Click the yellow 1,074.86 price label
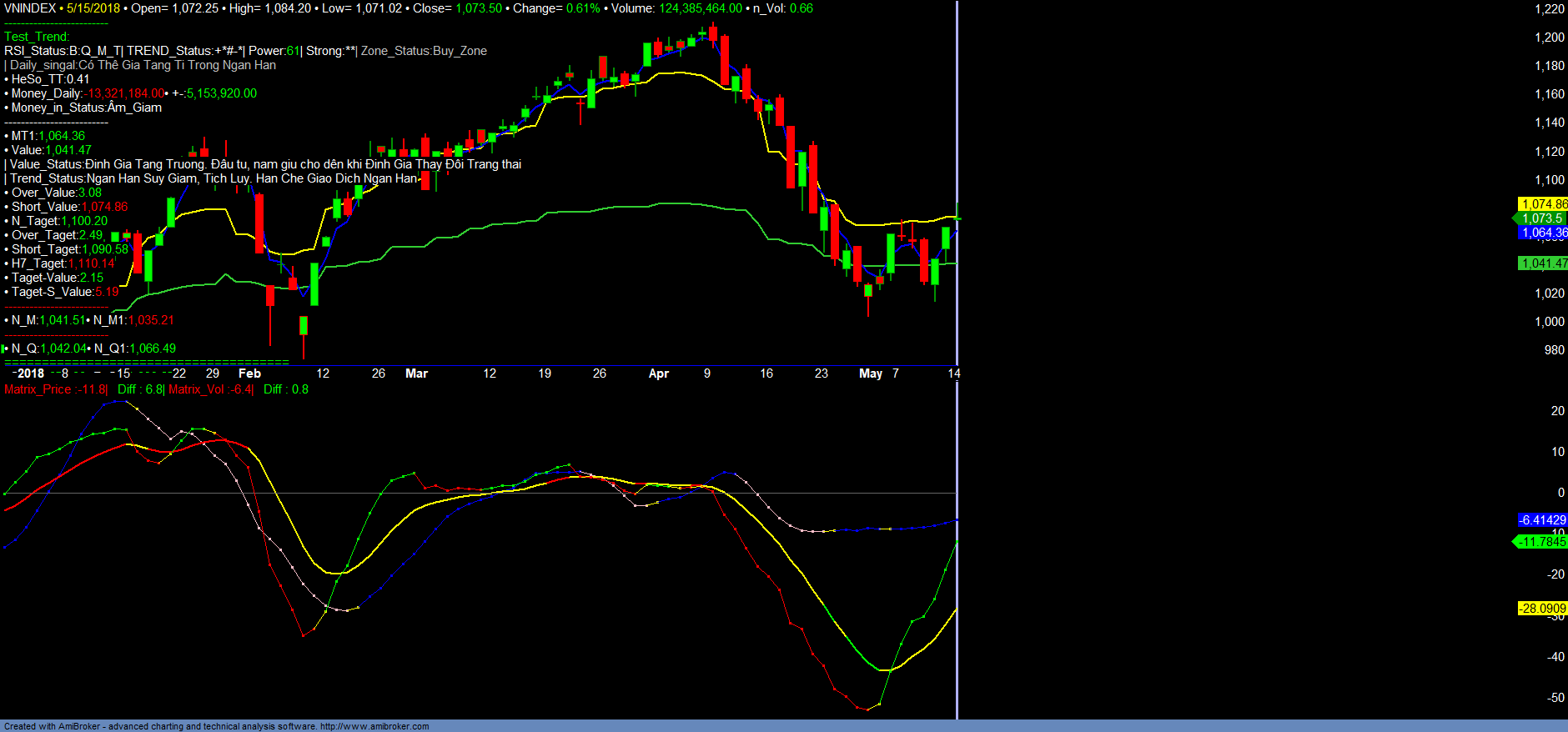 click(1542, 204)
